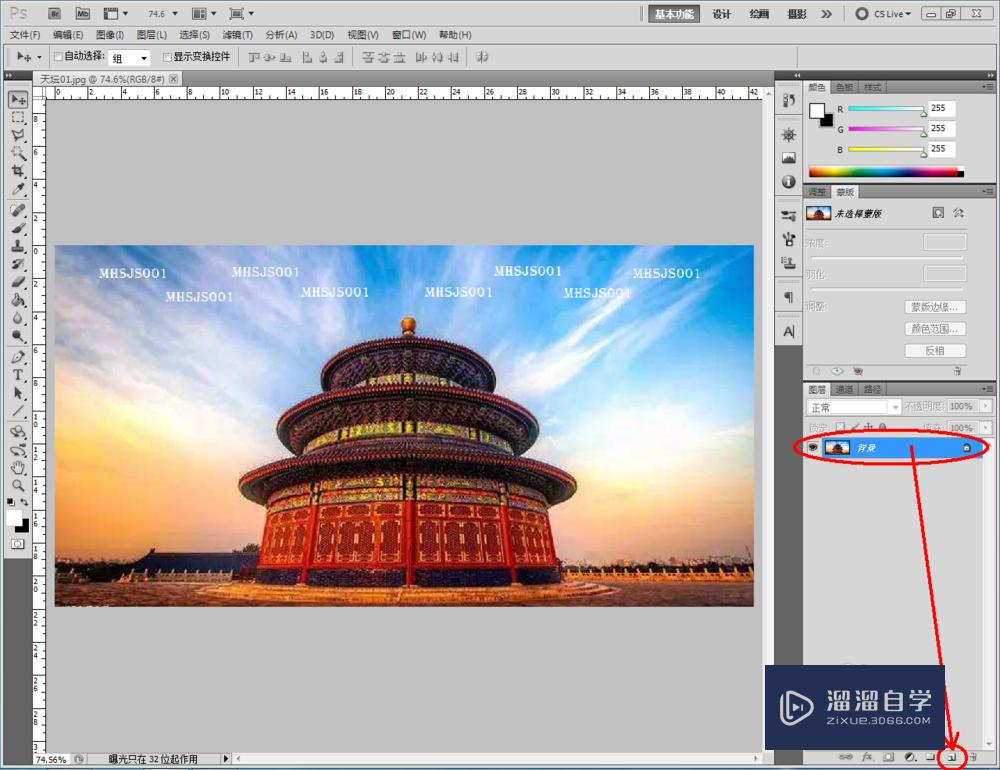Open the Color panel options menu
Screen dimensions: 1000x770
click(x=988, y=87)
